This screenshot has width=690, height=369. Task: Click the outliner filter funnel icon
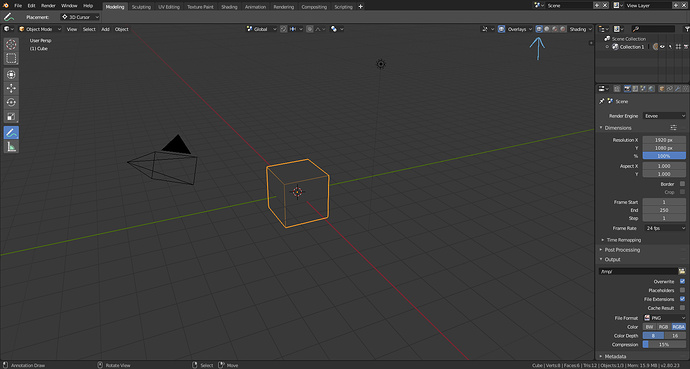coord(686,29)
